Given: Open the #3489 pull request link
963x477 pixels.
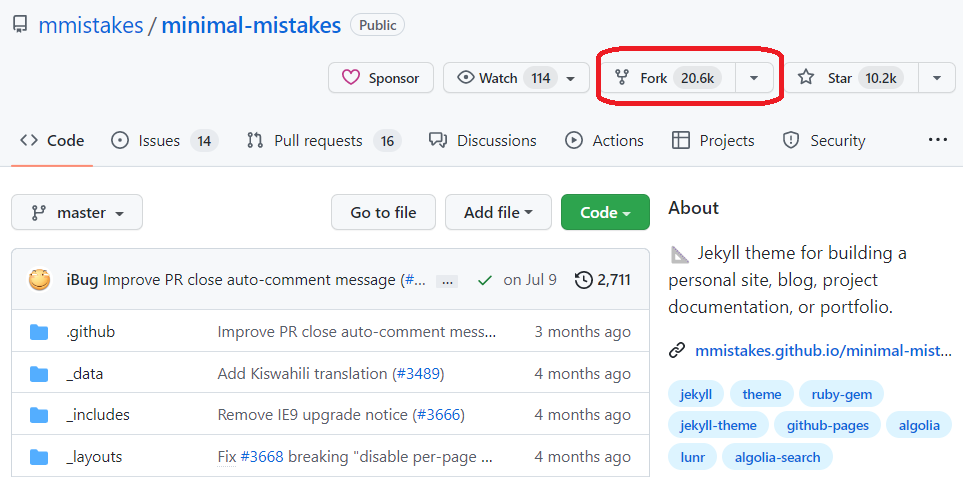Looking at the screenshot, I should pos(418,374).
